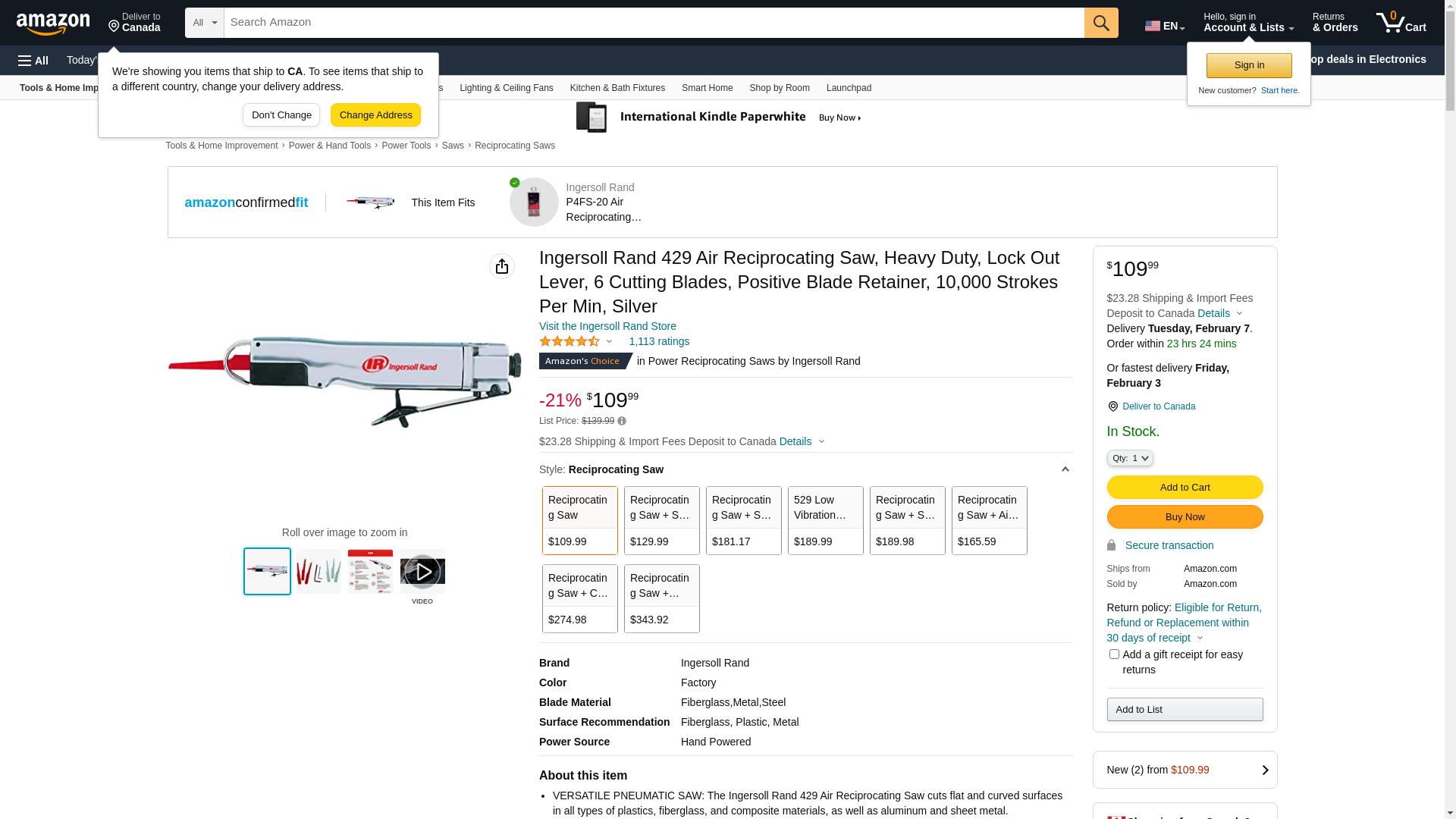Click the magnifying glass search button
Screen dimensions: 1456x819
pos(1101,23)
